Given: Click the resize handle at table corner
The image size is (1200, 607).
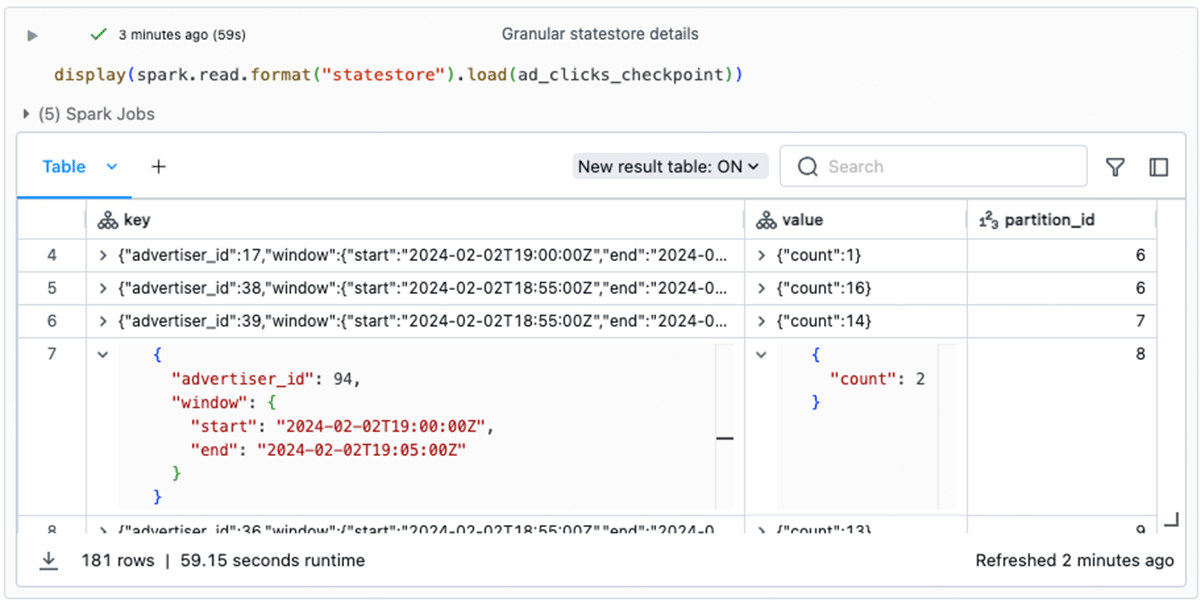Looking at the screenshot, I should (x=1170, y=520).
